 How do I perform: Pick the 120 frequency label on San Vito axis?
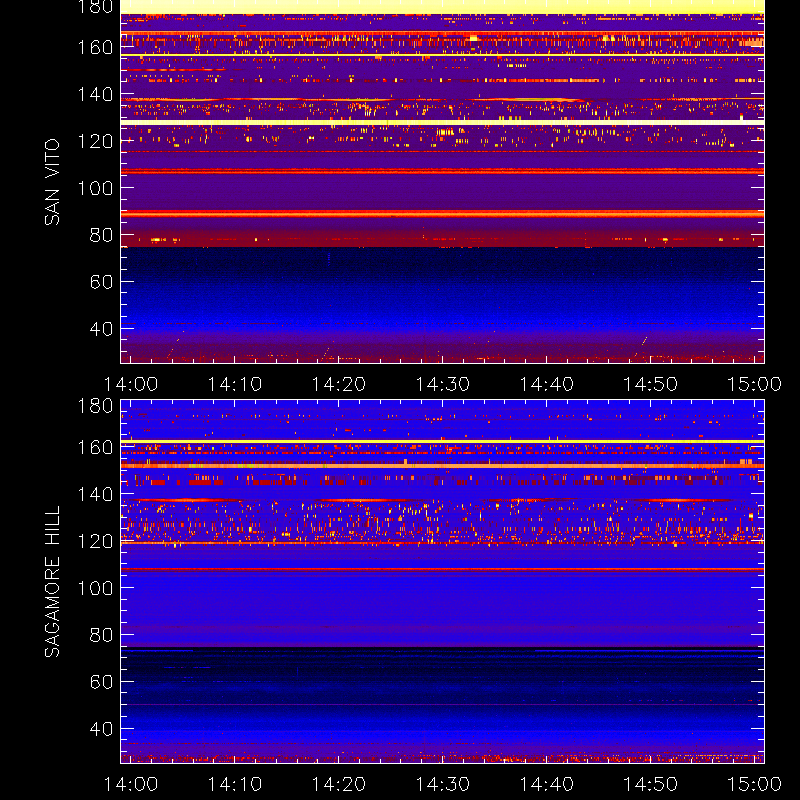click(95, 141)
